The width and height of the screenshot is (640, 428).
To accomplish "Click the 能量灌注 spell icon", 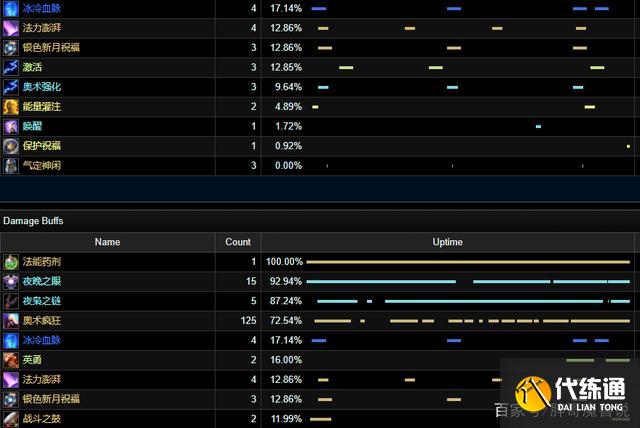I will 11,106.
